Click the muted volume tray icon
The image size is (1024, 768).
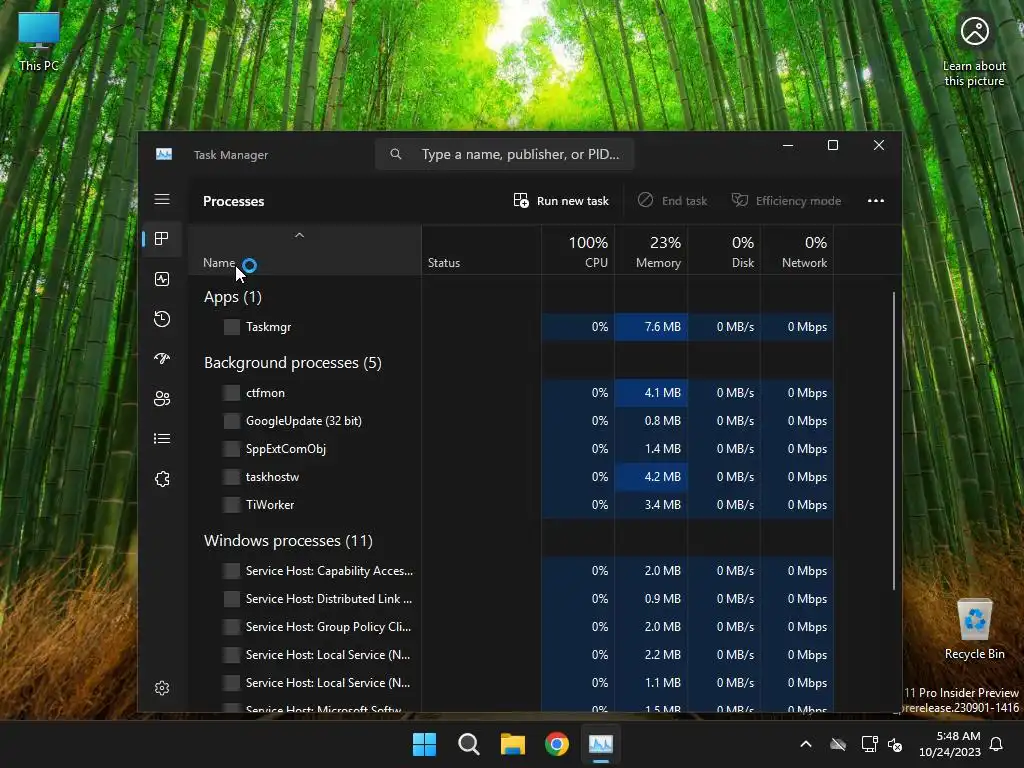tap(895, 744)
